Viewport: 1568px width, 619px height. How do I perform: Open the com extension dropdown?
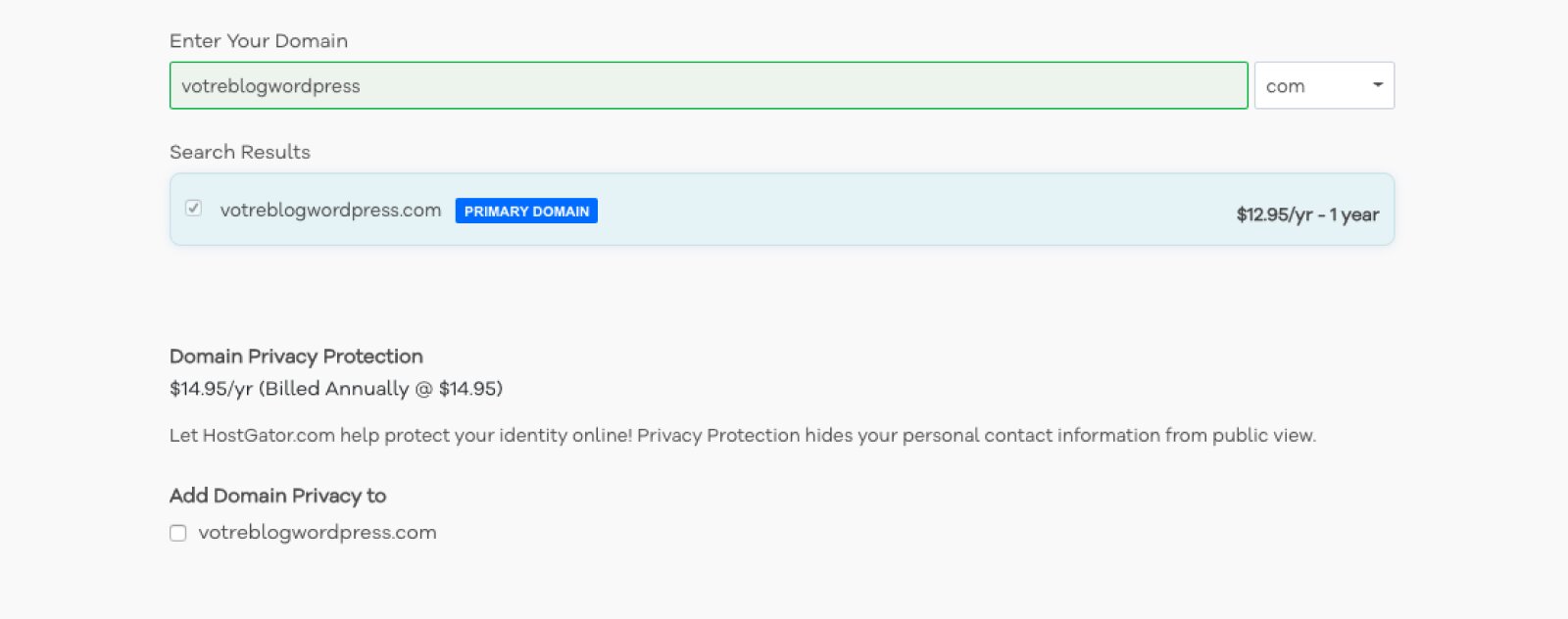point(1324,85)
